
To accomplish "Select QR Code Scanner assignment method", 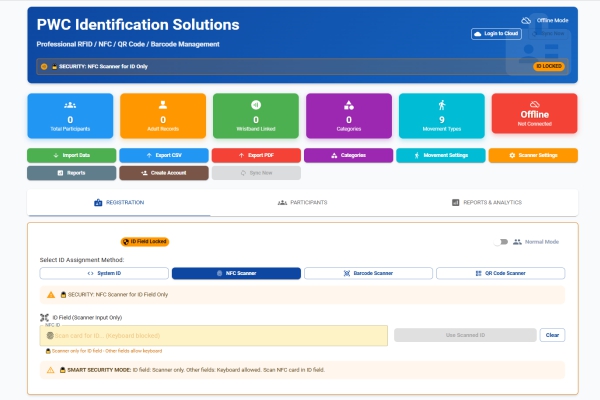I will (x=501, y=273).
